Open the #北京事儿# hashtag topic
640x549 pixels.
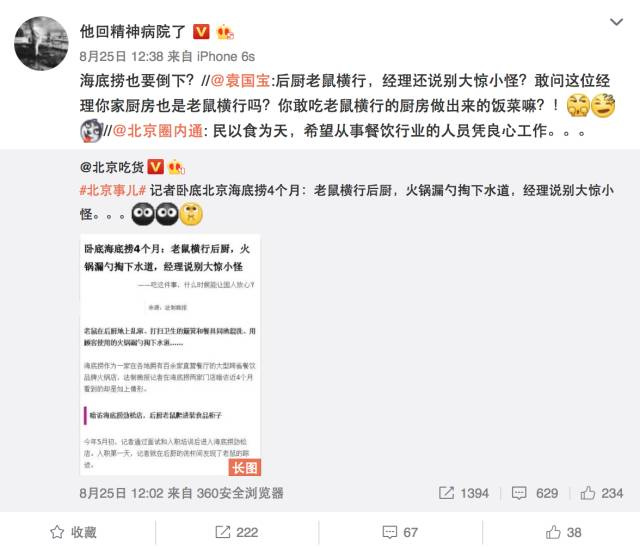(113, 190)
